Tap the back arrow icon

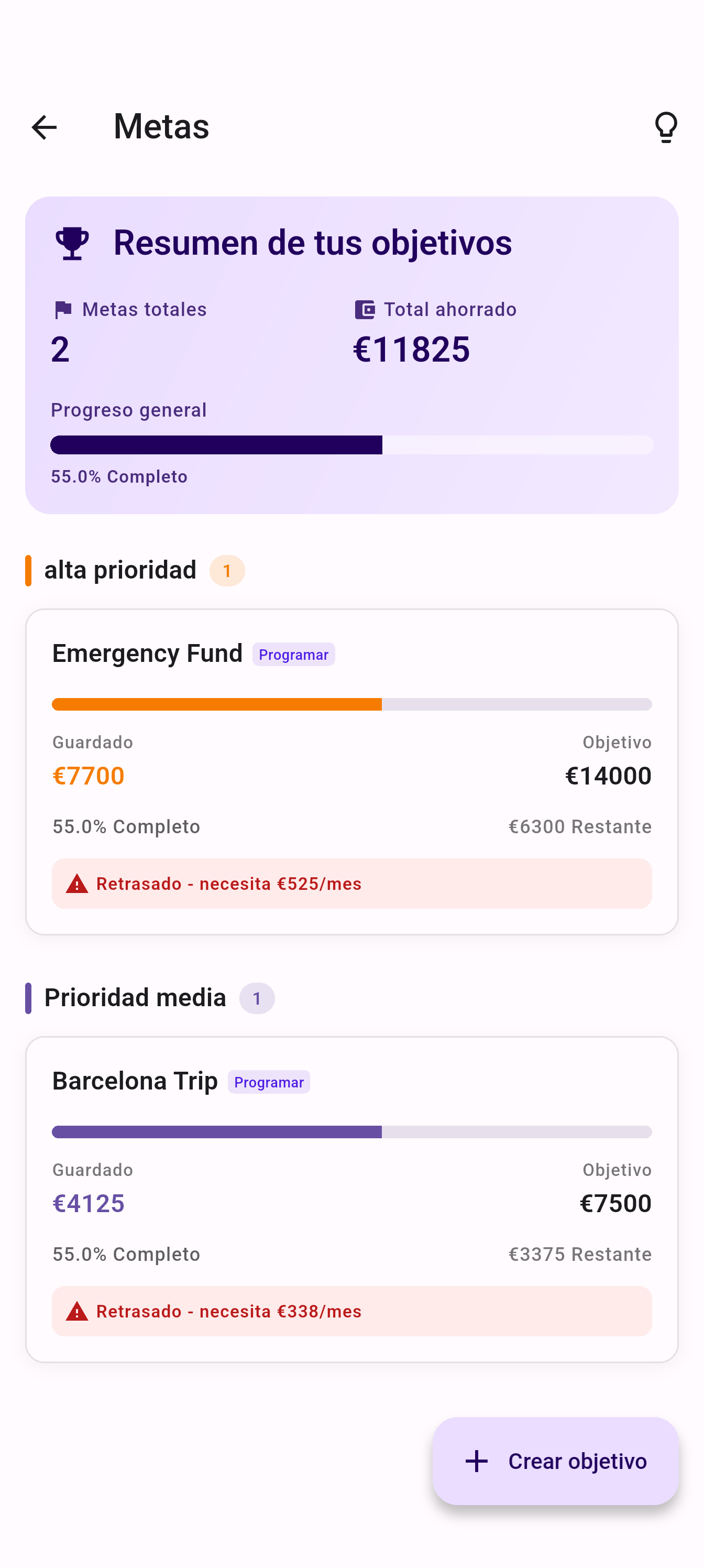44,127
